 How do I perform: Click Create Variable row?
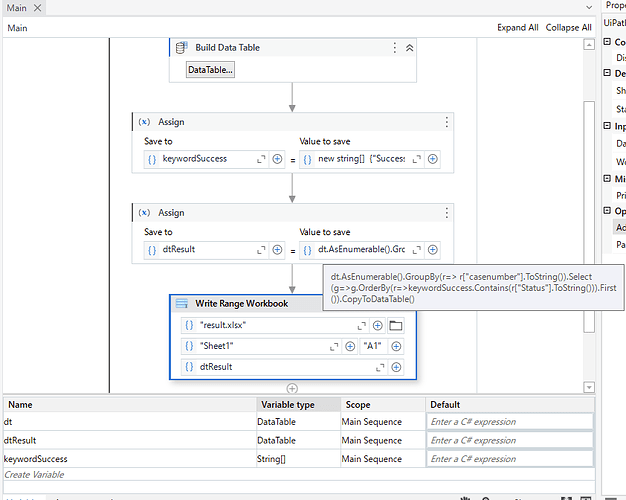pyautogui.click(x=299, y=474)
